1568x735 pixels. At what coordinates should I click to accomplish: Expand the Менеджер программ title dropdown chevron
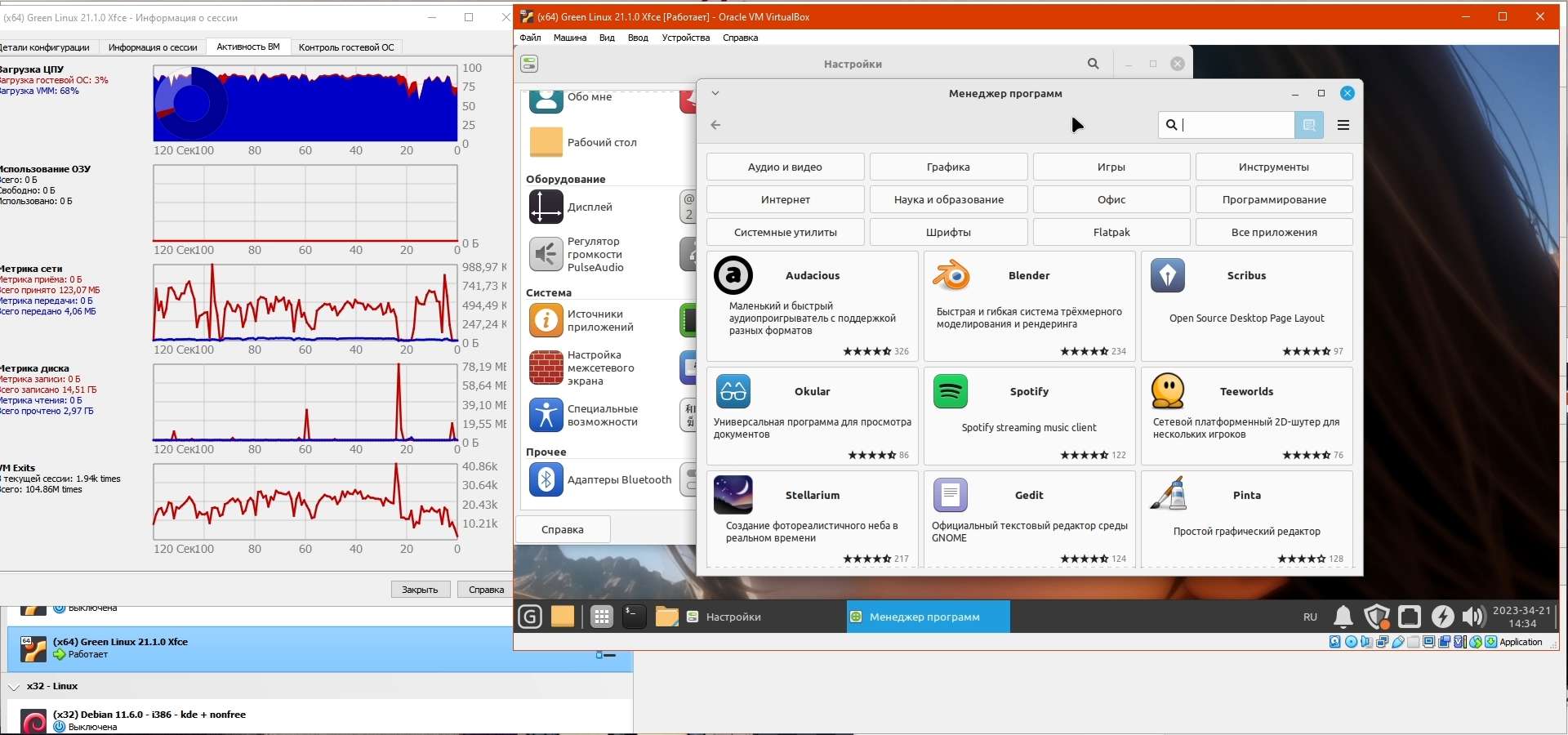point(715,93)
